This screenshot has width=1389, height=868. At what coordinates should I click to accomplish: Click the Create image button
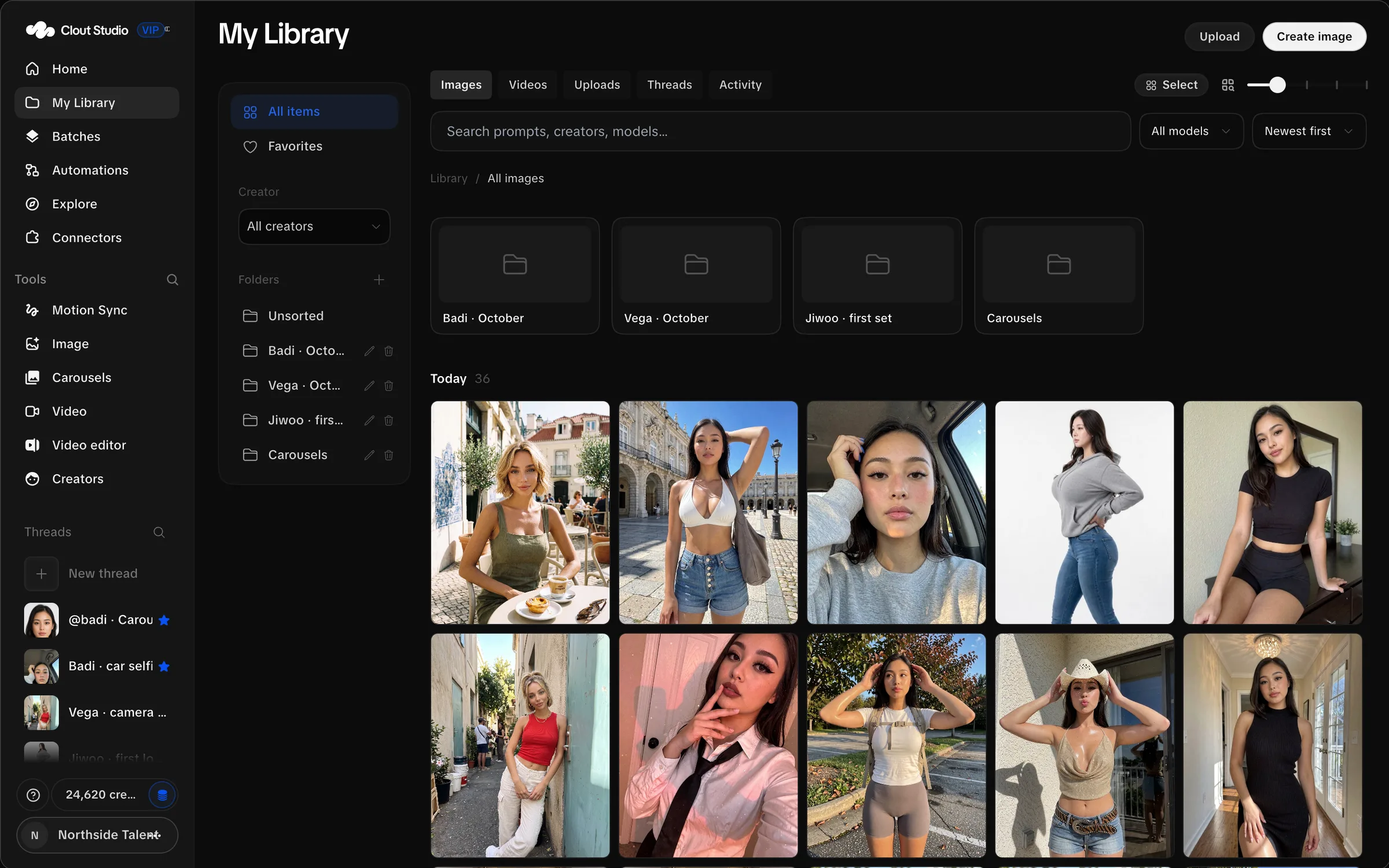click(x=1314, y=36)
